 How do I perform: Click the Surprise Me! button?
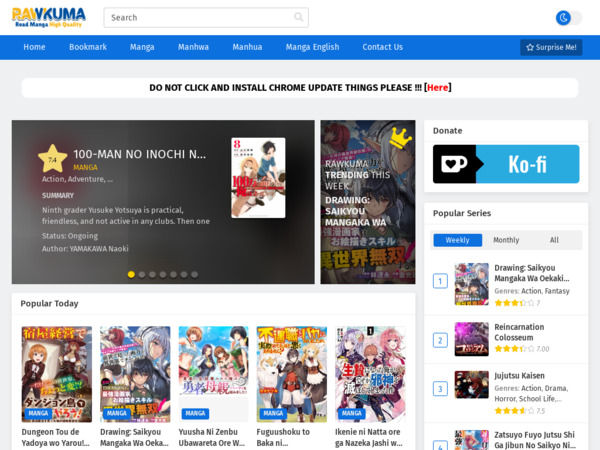[x=551, y=47]
